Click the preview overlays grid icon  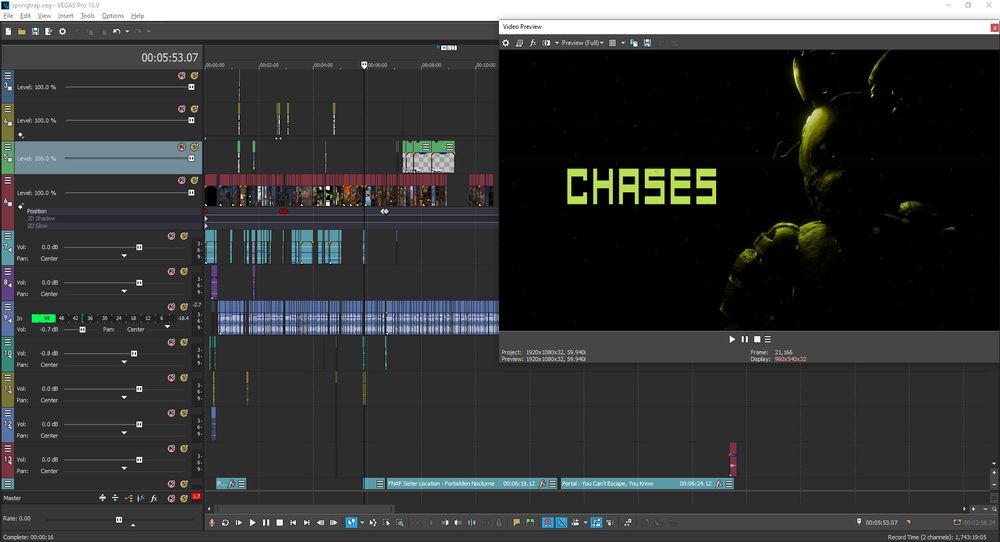pyautogui.click(x=612, y=43)
